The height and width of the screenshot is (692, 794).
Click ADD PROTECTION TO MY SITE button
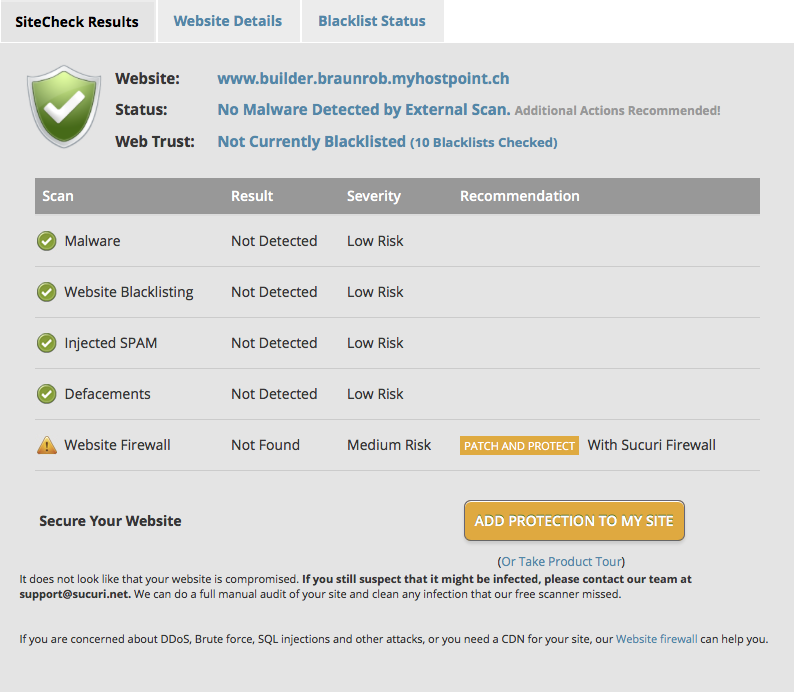coord(574,521)
